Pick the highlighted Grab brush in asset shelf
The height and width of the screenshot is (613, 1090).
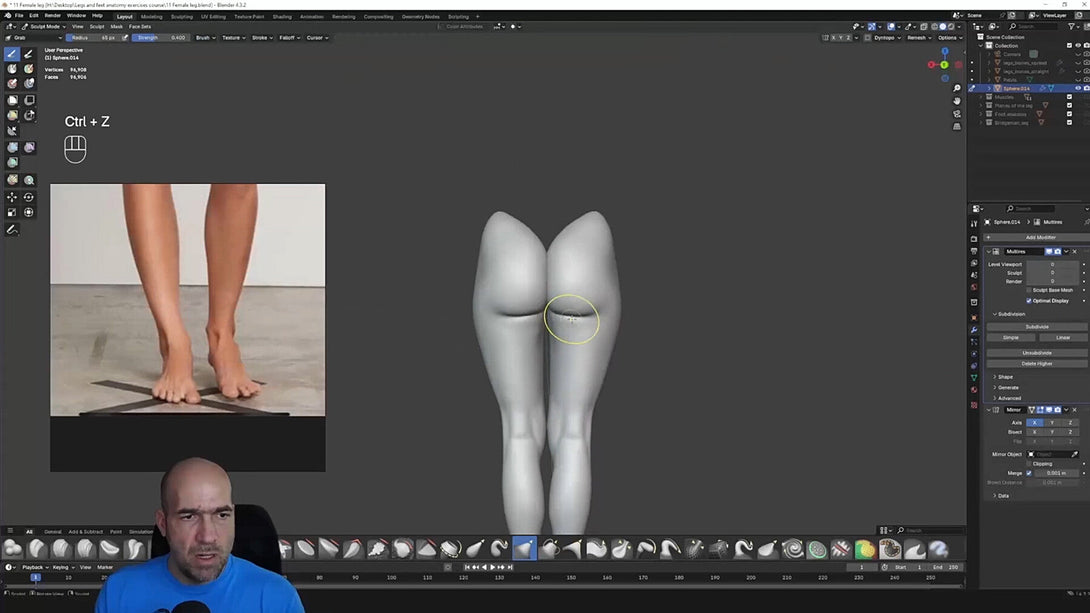click(524, 549)
